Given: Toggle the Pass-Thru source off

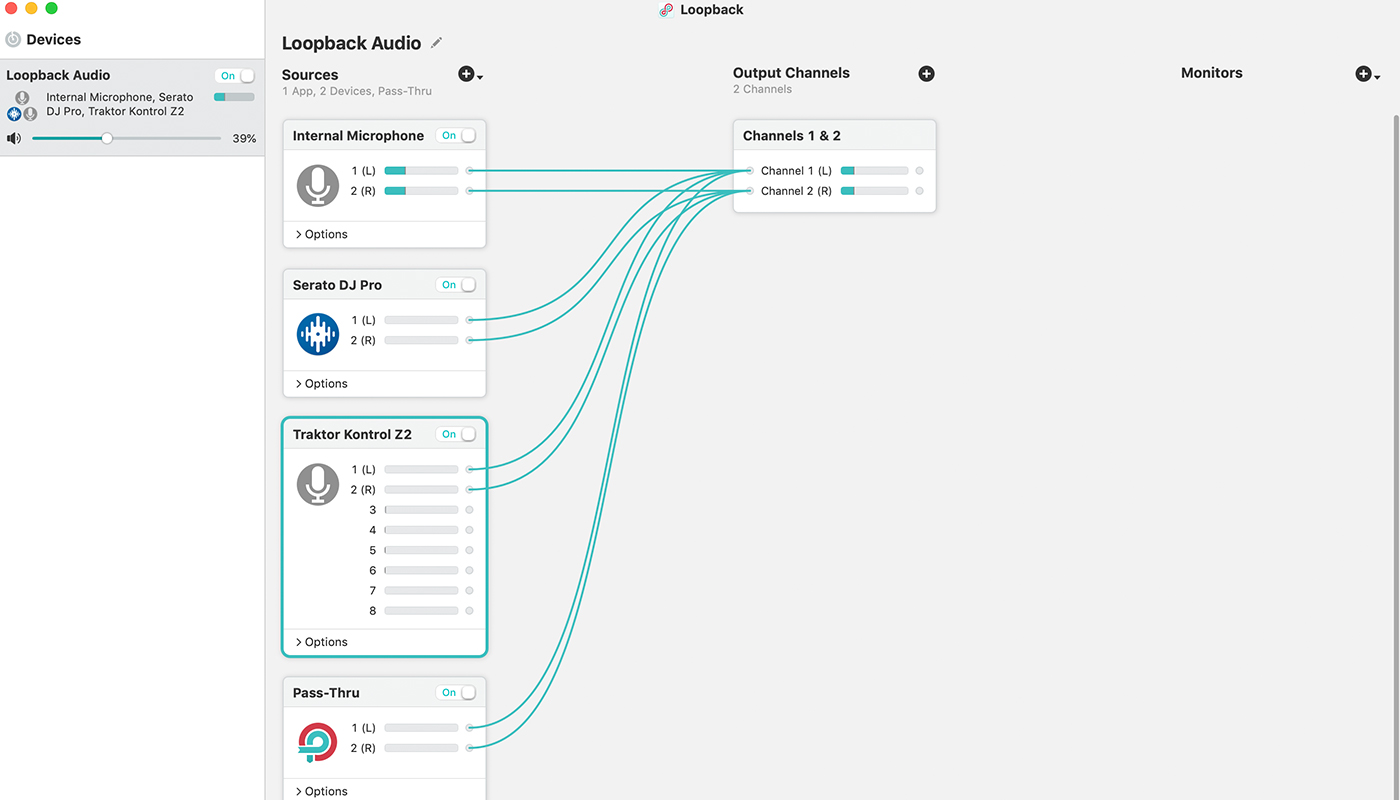Looking at the screenshot, I should point(456,692).
